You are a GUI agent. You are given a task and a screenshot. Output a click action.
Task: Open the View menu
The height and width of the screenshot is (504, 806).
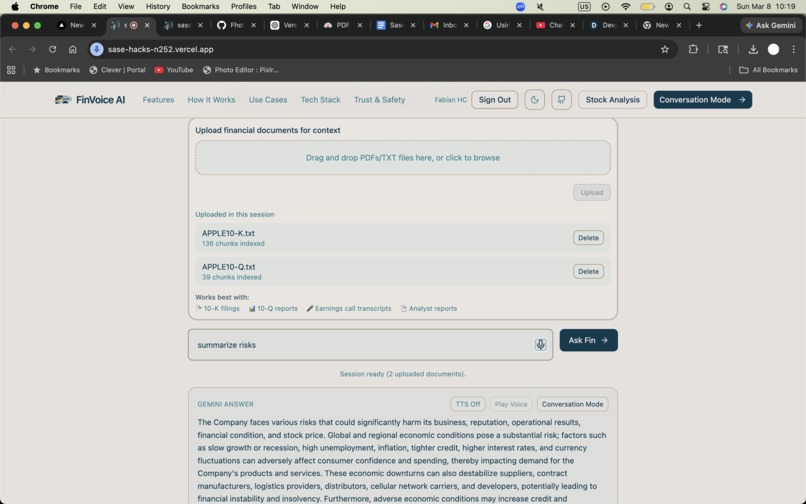(126, 7)
